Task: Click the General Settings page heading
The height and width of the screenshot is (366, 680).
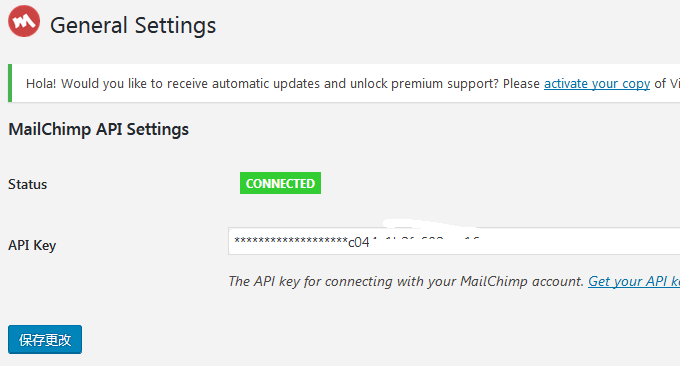Action: click(x=133, y=25)
